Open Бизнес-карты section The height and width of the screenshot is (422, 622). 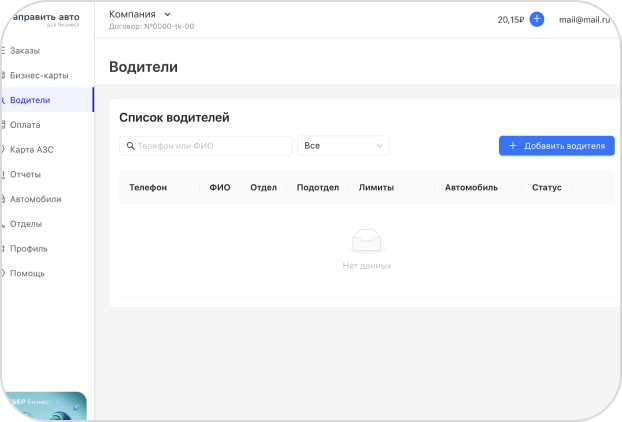tap(39, 76)
